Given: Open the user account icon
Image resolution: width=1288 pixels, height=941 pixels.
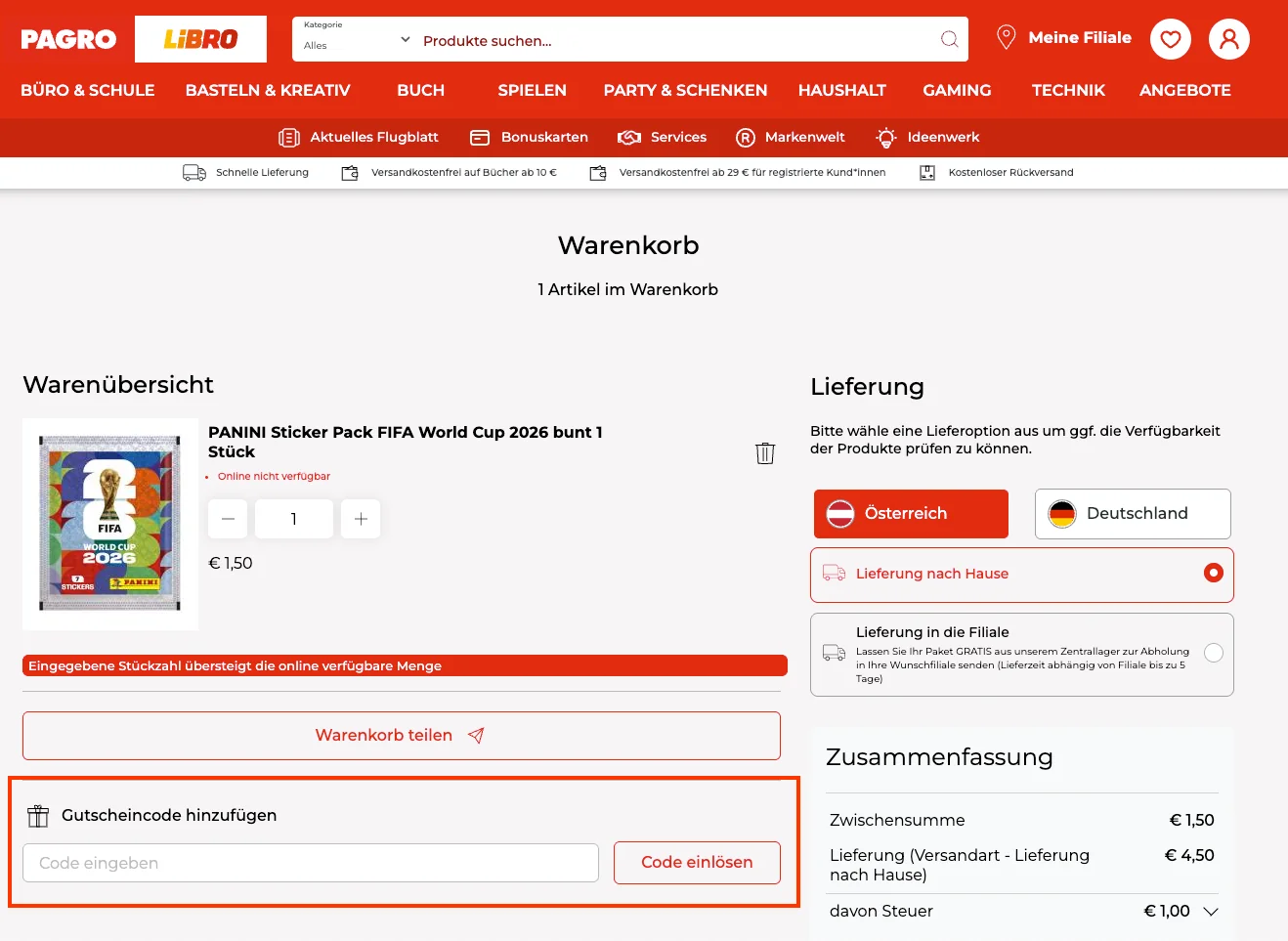Looking at the screenshot, I should click(1229, 39).
